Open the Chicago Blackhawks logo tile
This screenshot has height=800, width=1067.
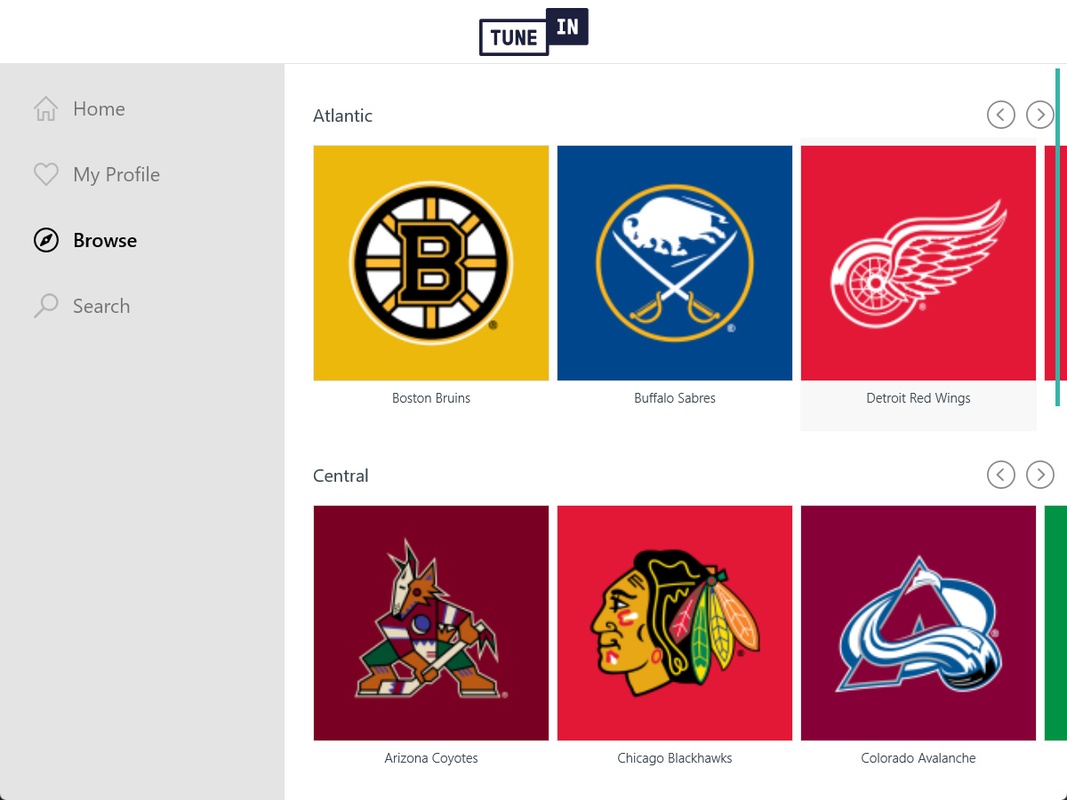tap(674, 622)
